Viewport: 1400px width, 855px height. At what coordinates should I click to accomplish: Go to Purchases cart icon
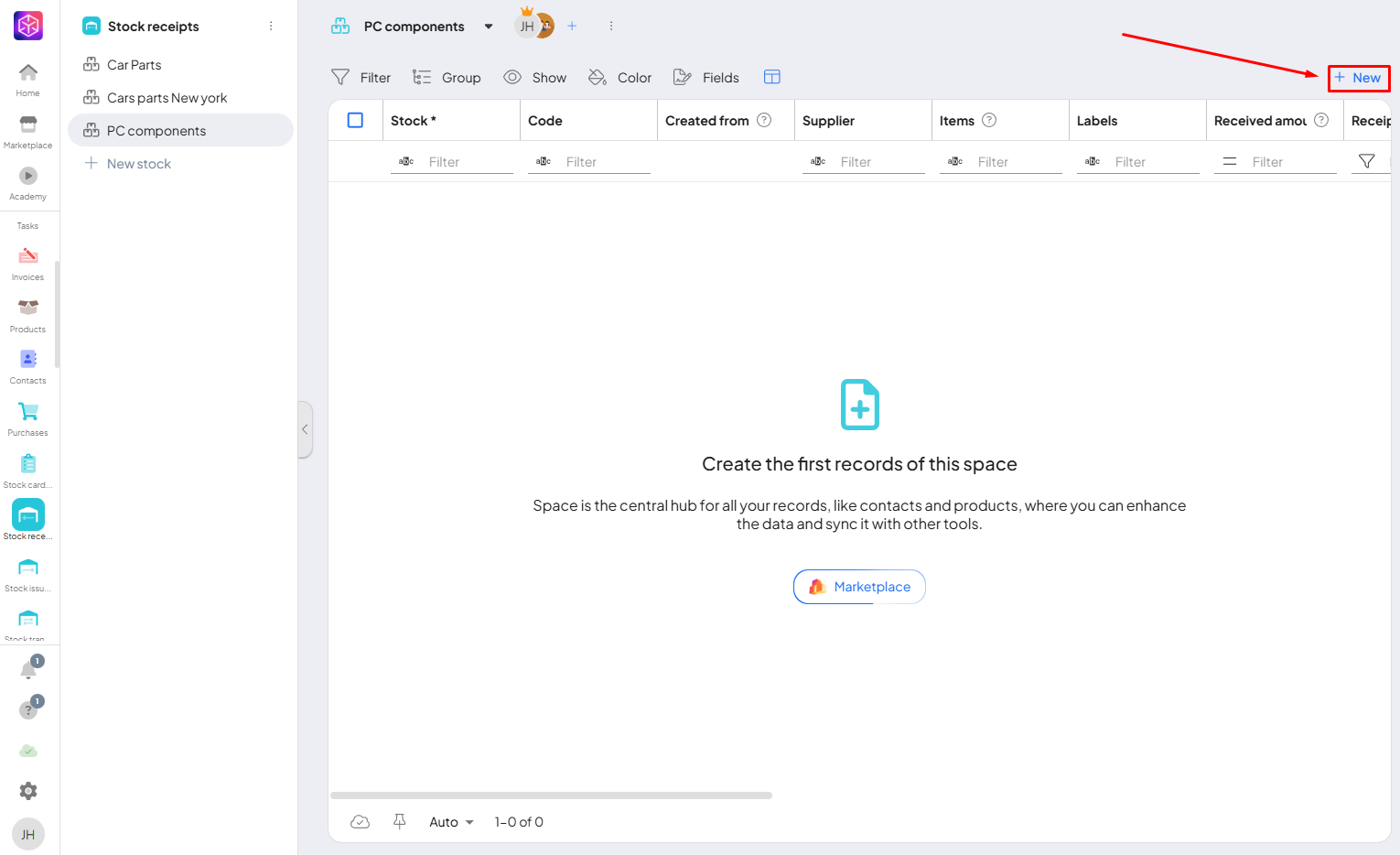[x=27, y=417]
